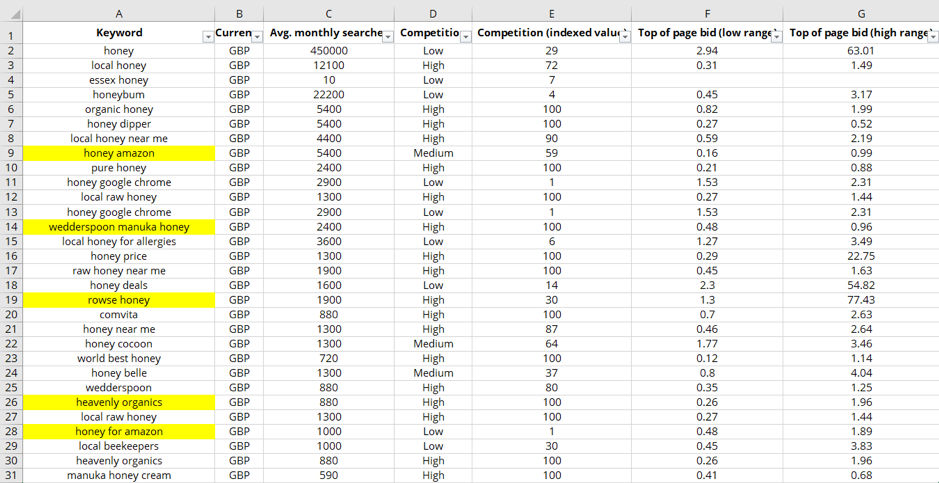Select the "honey" keyword cell in row 2
939x483 pixels.
click(x=119, y=51)
